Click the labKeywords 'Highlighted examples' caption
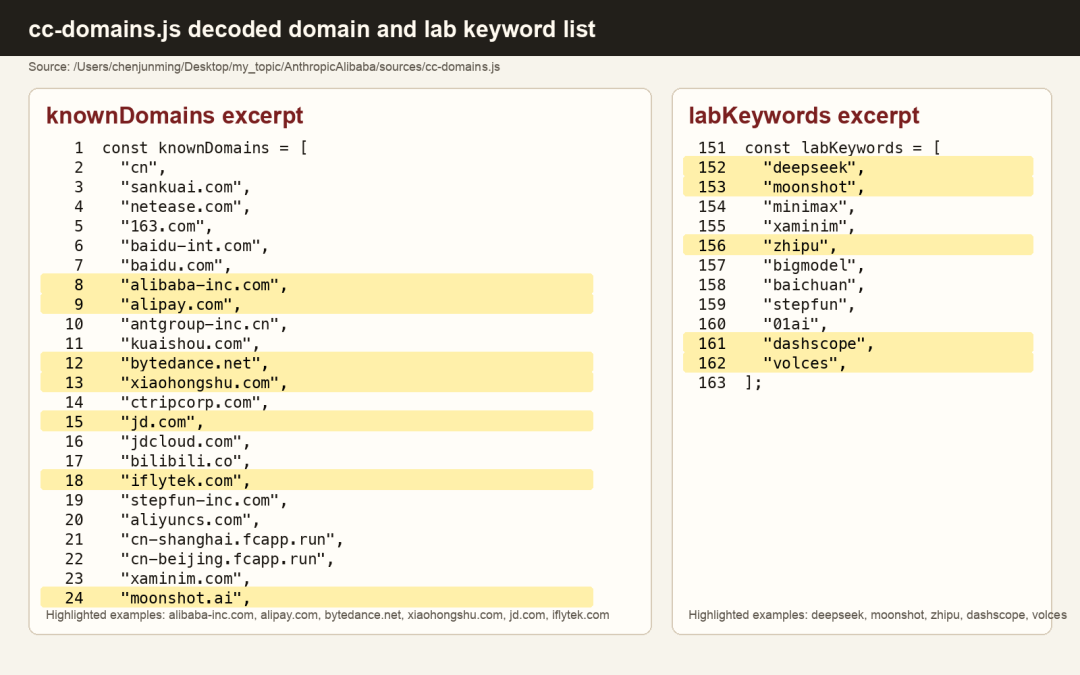The height and width of the screenshot is (675, 1080). point(877,615)
